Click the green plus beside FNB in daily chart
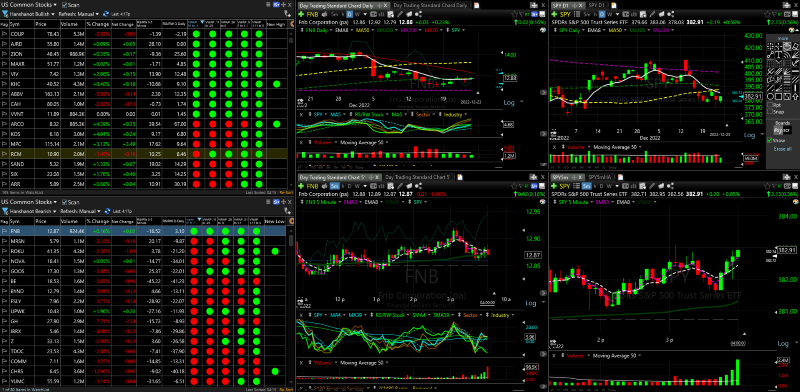This screenshot has width=800, height=392. coord(301,14)
